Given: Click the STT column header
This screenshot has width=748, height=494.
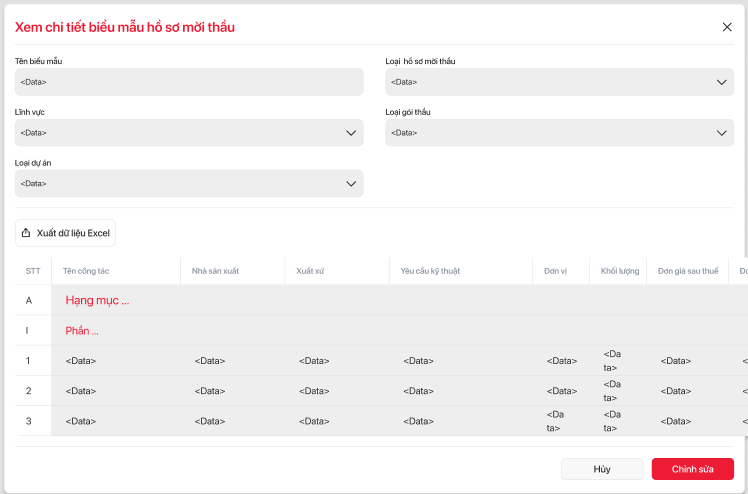Looking at the screenshot, I should pos(33,271).
